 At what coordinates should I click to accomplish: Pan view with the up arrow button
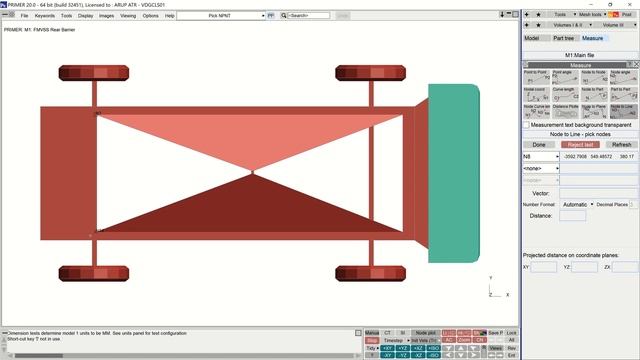461,348
